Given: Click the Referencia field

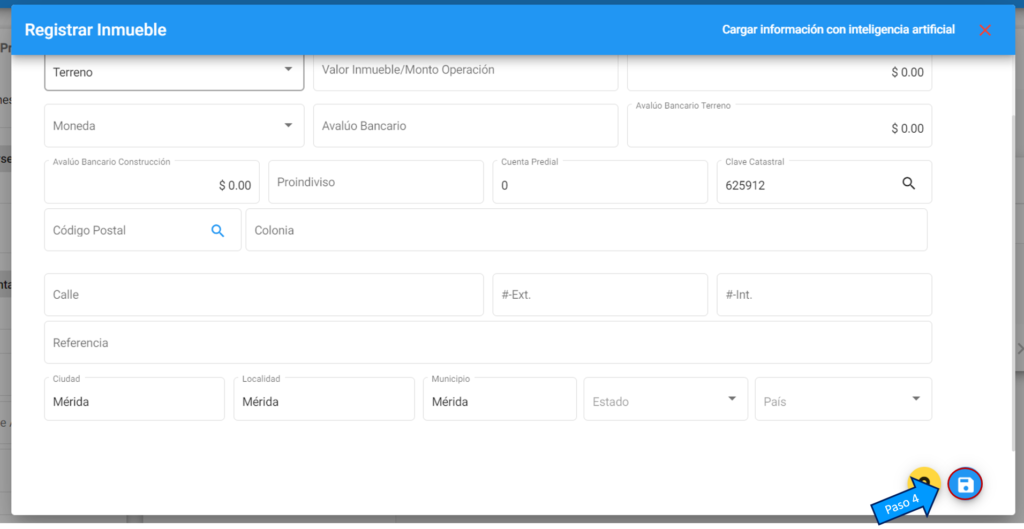Looking at the screenshot, I should 488,342.
